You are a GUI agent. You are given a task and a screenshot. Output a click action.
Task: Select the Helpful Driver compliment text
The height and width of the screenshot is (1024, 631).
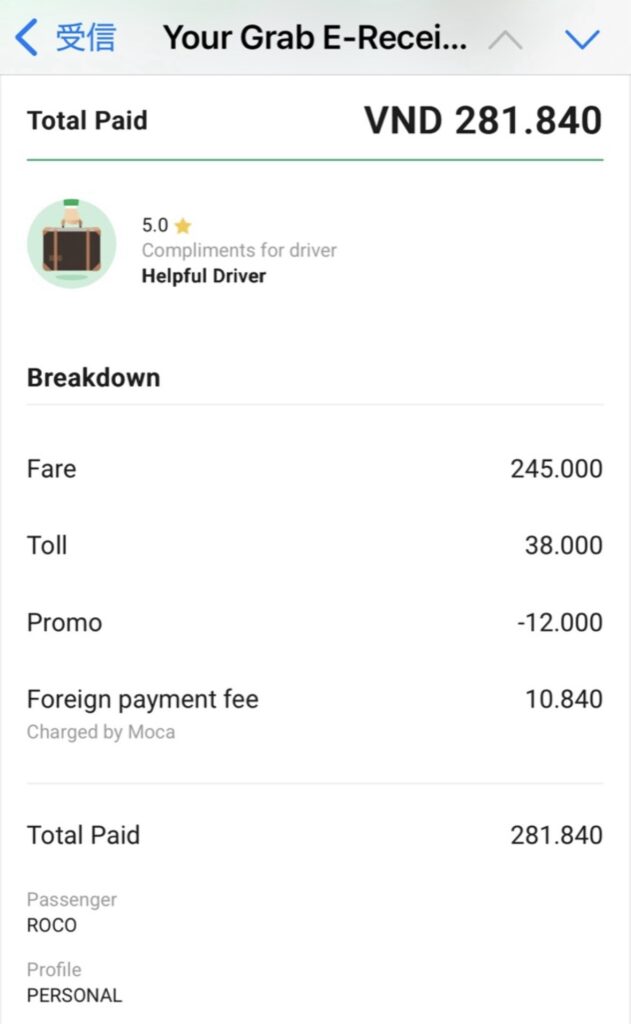204,276
